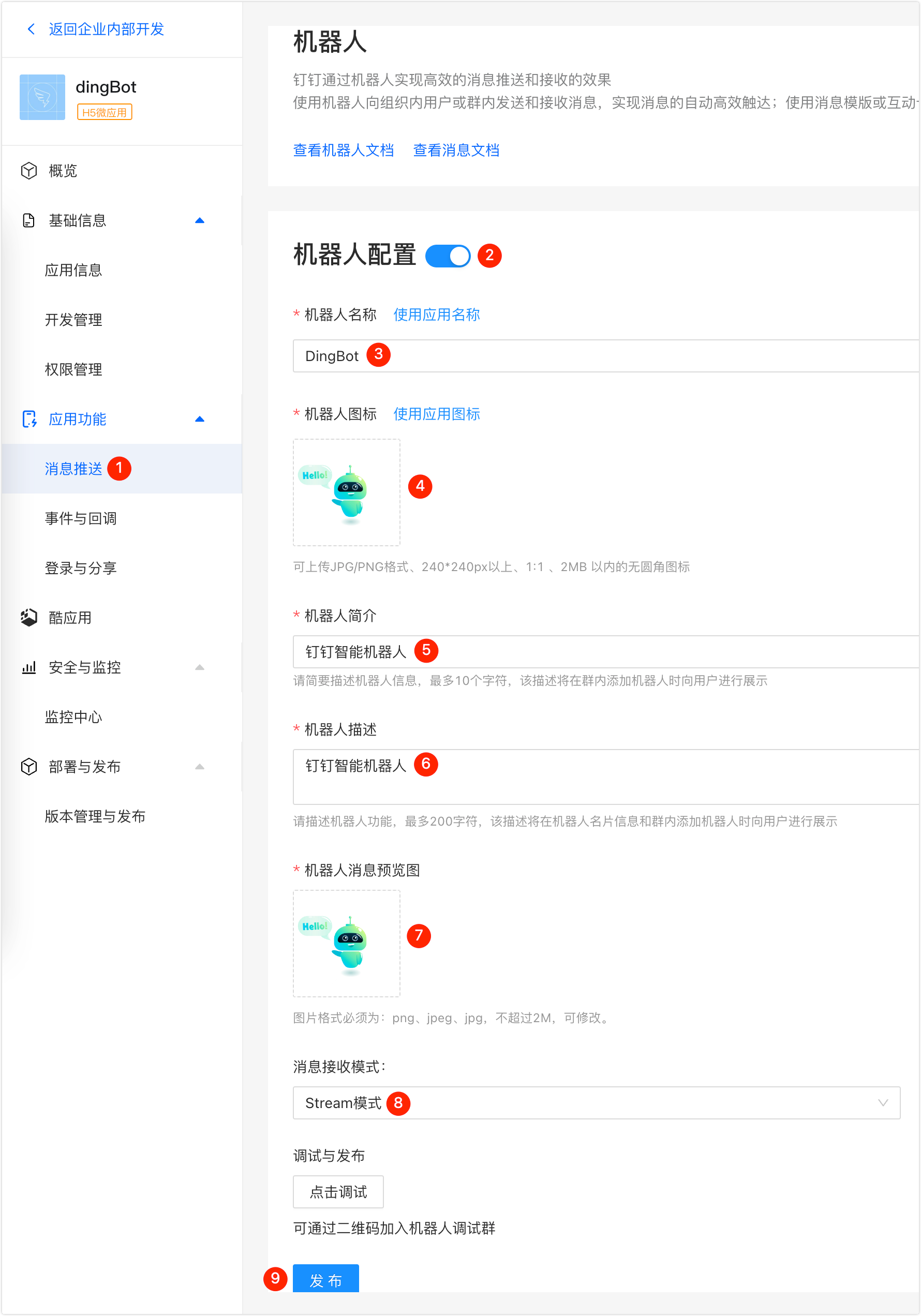Viewport: 921px width, 1316px height.
Task: Collapse the 基础信息 section arrow
Action: click(200, 221)
